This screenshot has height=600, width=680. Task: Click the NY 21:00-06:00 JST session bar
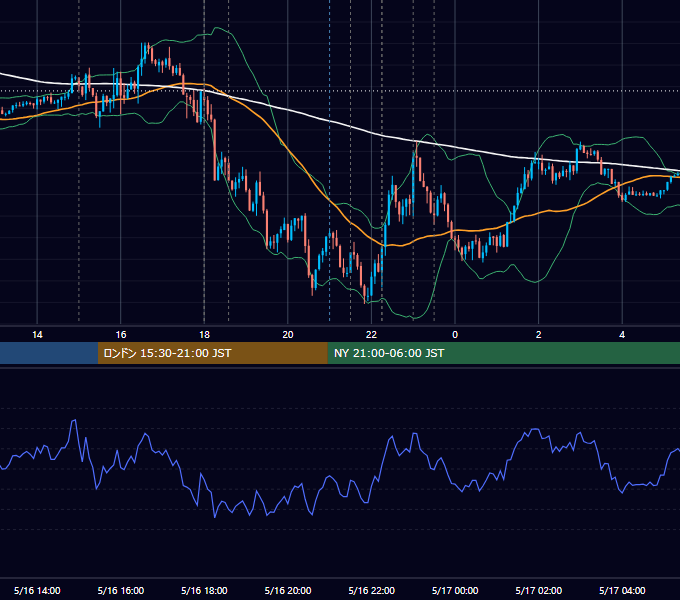pyautogui.click(x=503, y=353)
